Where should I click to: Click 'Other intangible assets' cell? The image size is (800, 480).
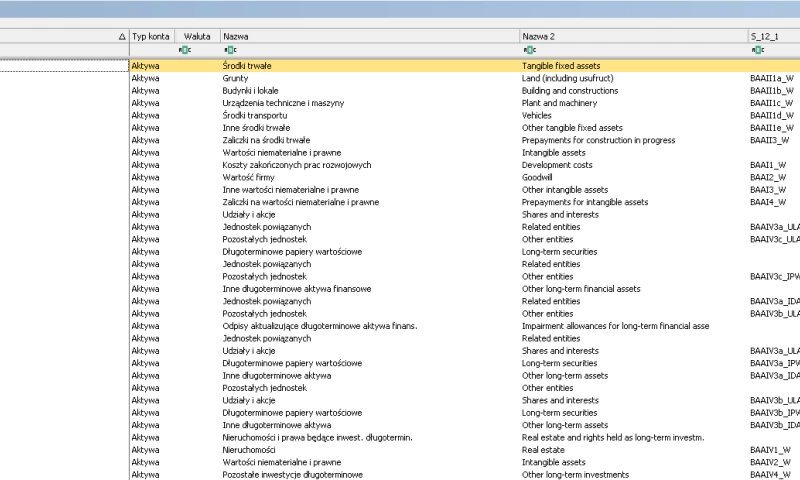pyautogui.click(x=565, y=190)
